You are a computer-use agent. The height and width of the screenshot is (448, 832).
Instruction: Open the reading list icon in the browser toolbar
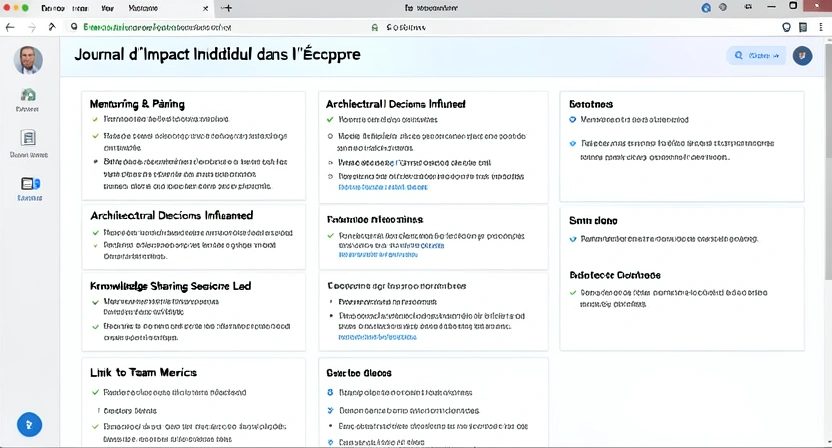coord(803,27)
